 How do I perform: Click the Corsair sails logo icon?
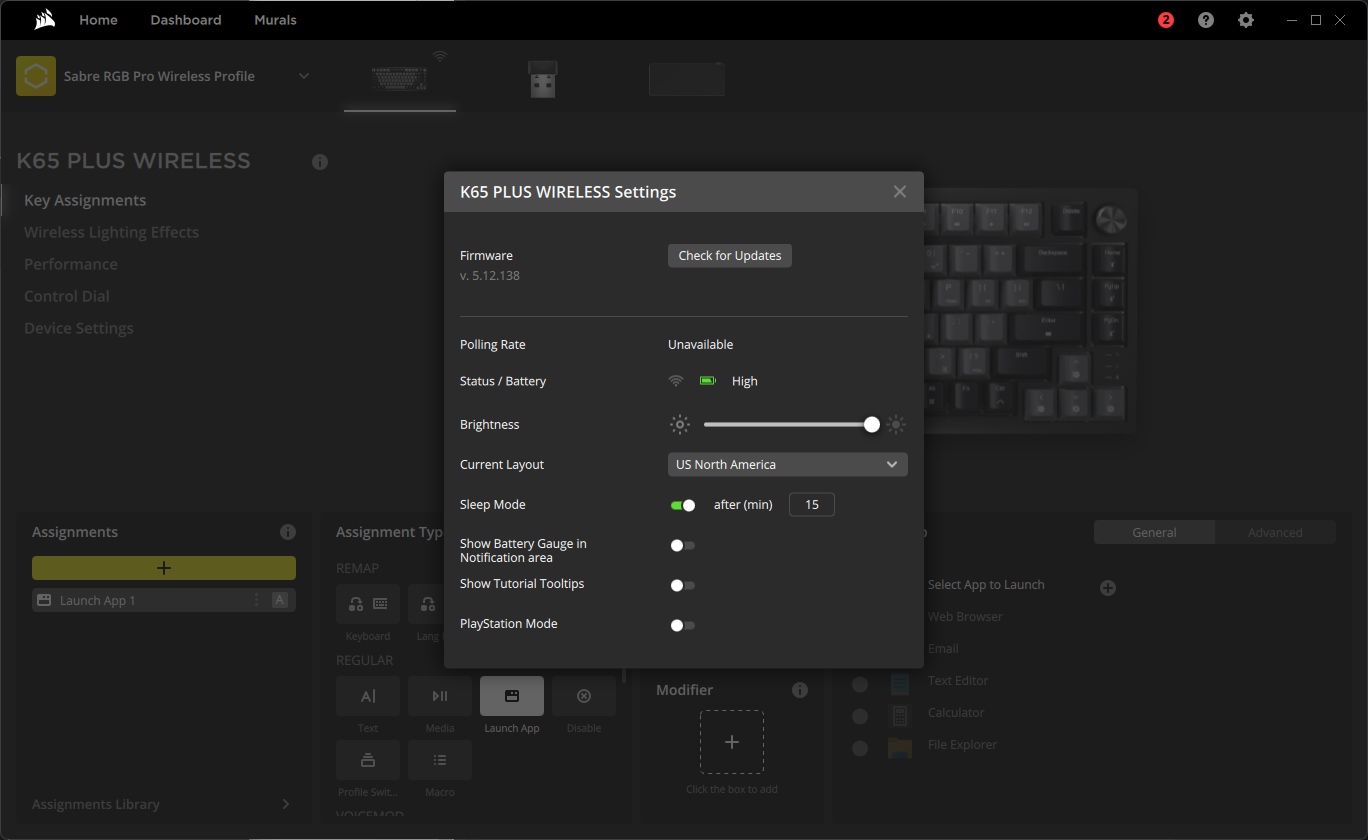[43, 19]
